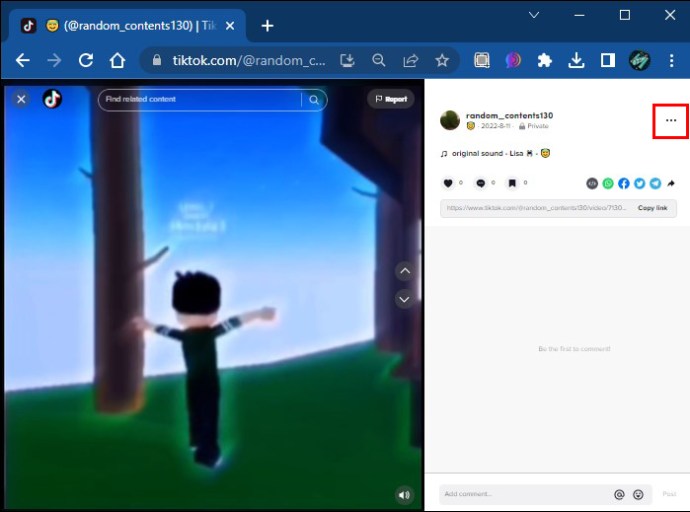Viewport: 690px width, 512px height.
Task: Share video via Twitter icon
Action: (x=639, y=183)
